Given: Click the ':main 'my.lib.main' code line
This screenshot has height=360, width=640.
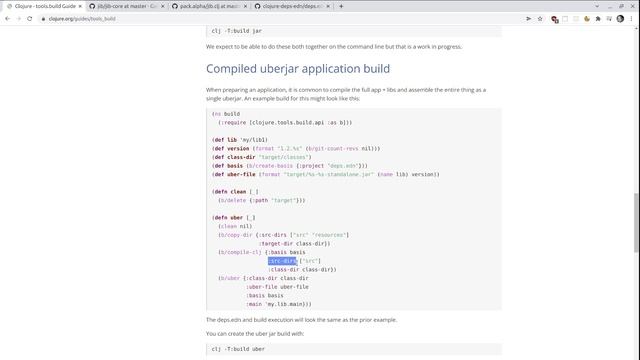Looking at the screenshot, I should pos(278,304).
